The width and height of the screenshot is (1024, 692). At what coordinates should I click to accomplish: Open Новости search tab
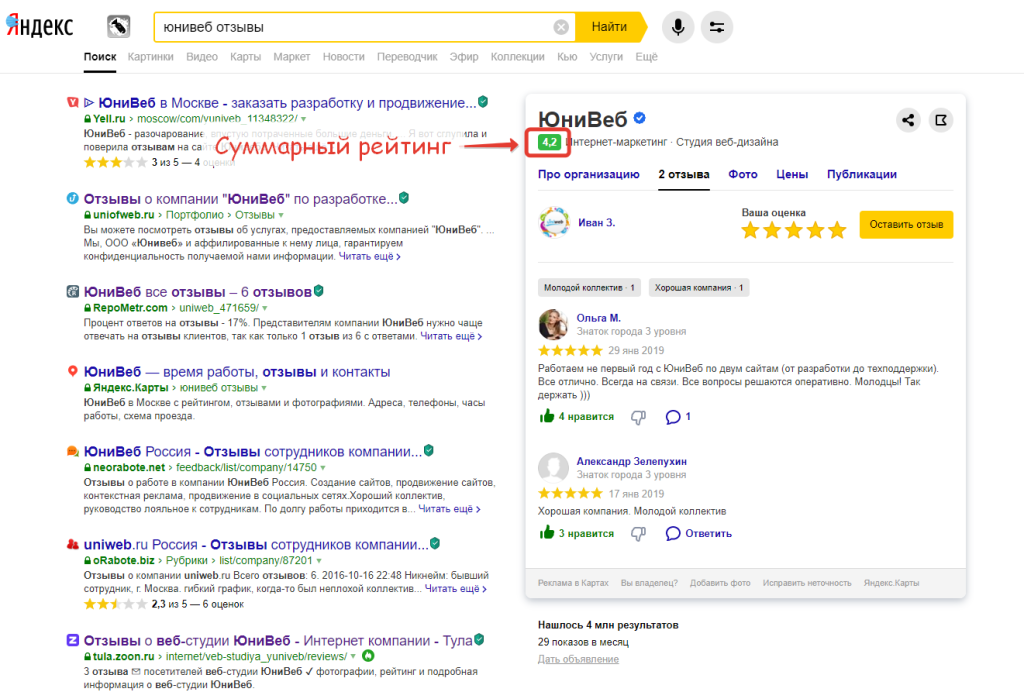344,57
